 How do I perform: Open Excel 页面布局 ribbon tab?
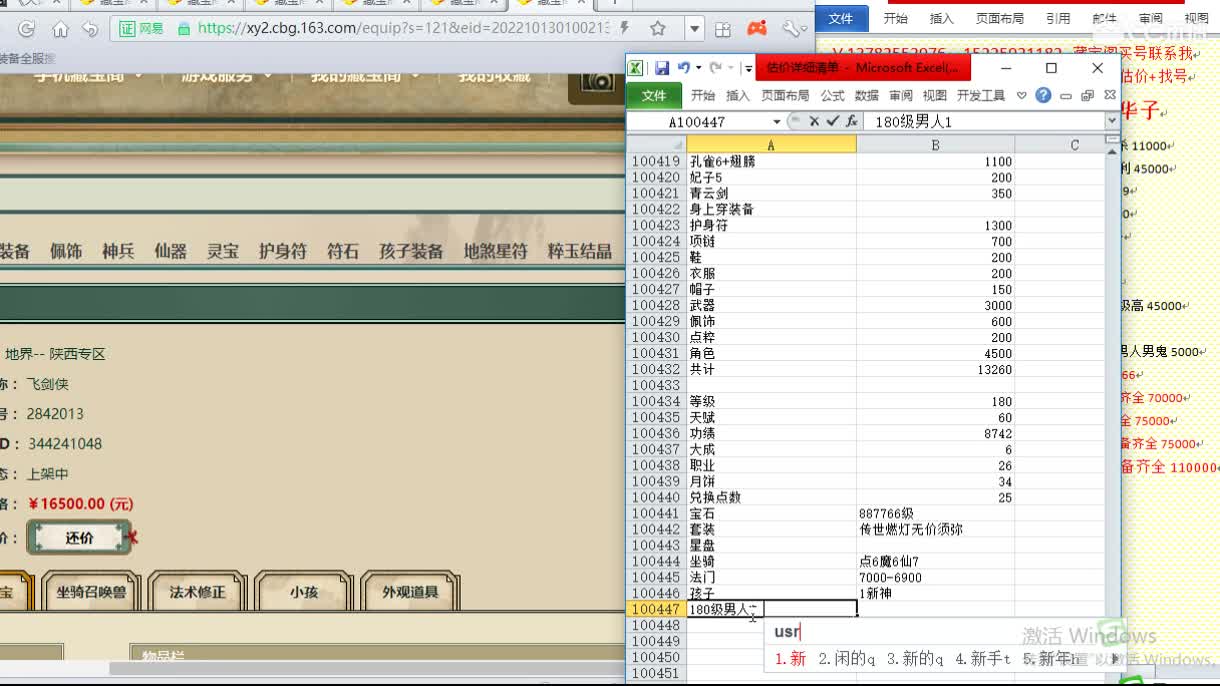coord(785,96)
